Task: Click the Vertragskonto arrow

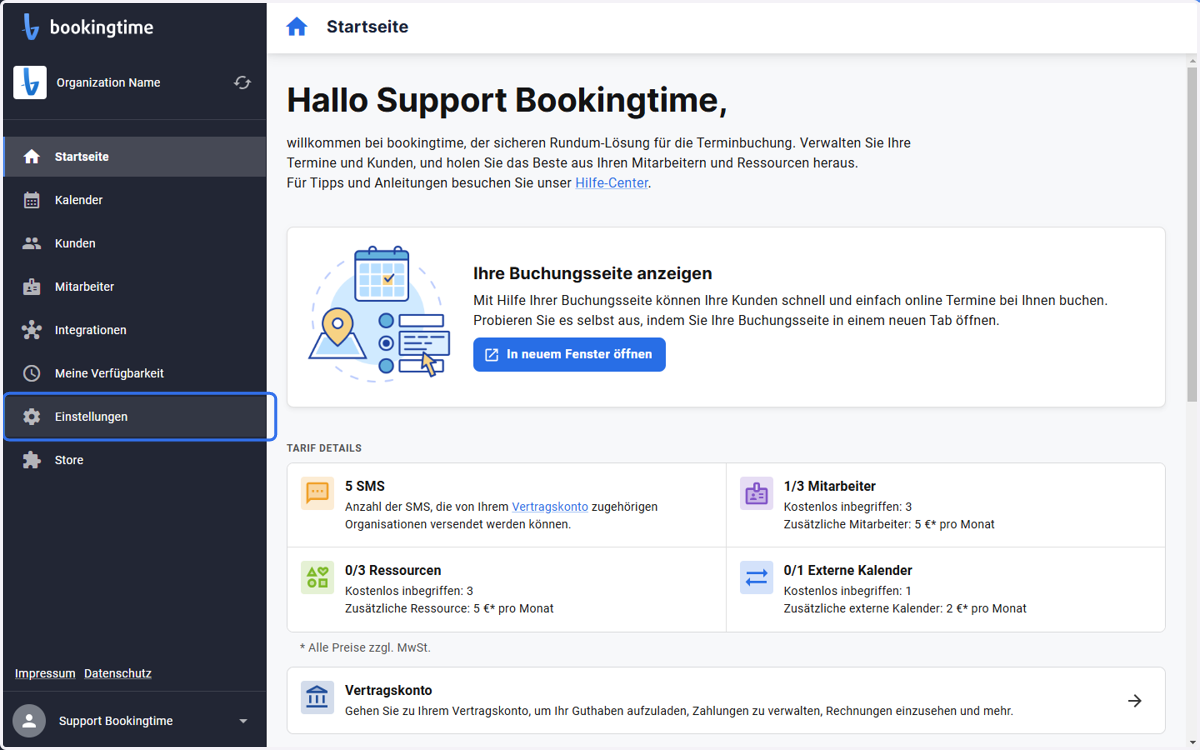Action: click(x=1135, y=701)
